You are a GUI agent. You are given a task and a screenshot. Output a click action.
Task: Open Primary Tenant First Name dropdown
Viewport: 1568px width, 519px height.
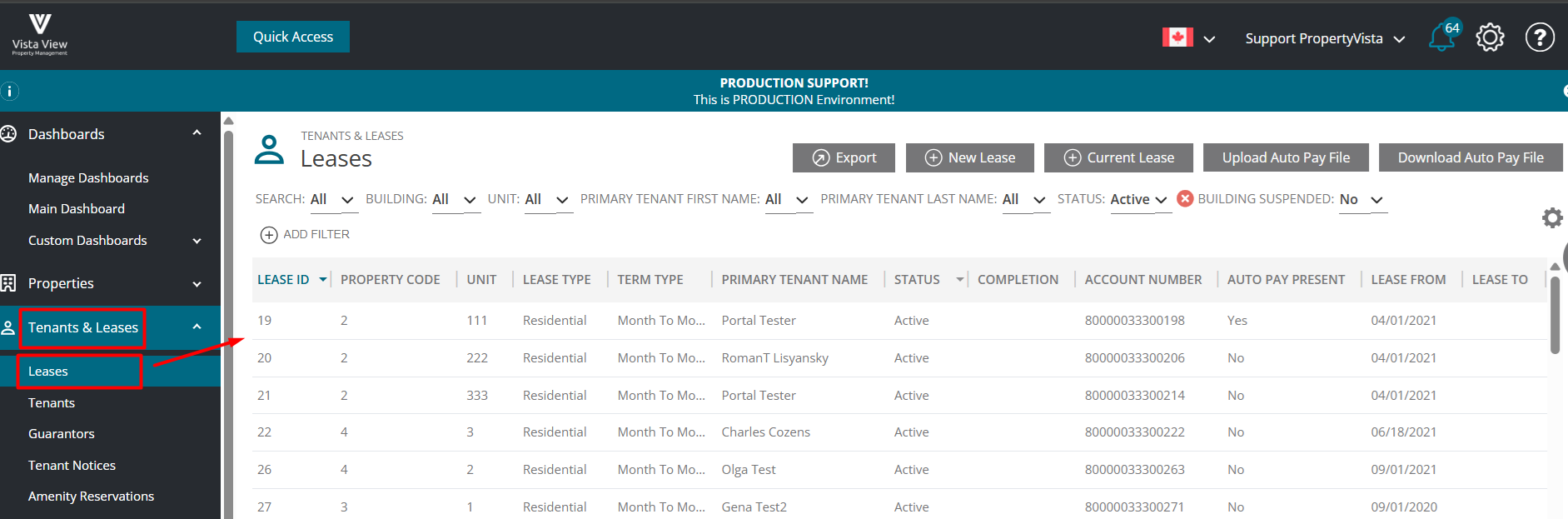[x=788, y=200]
